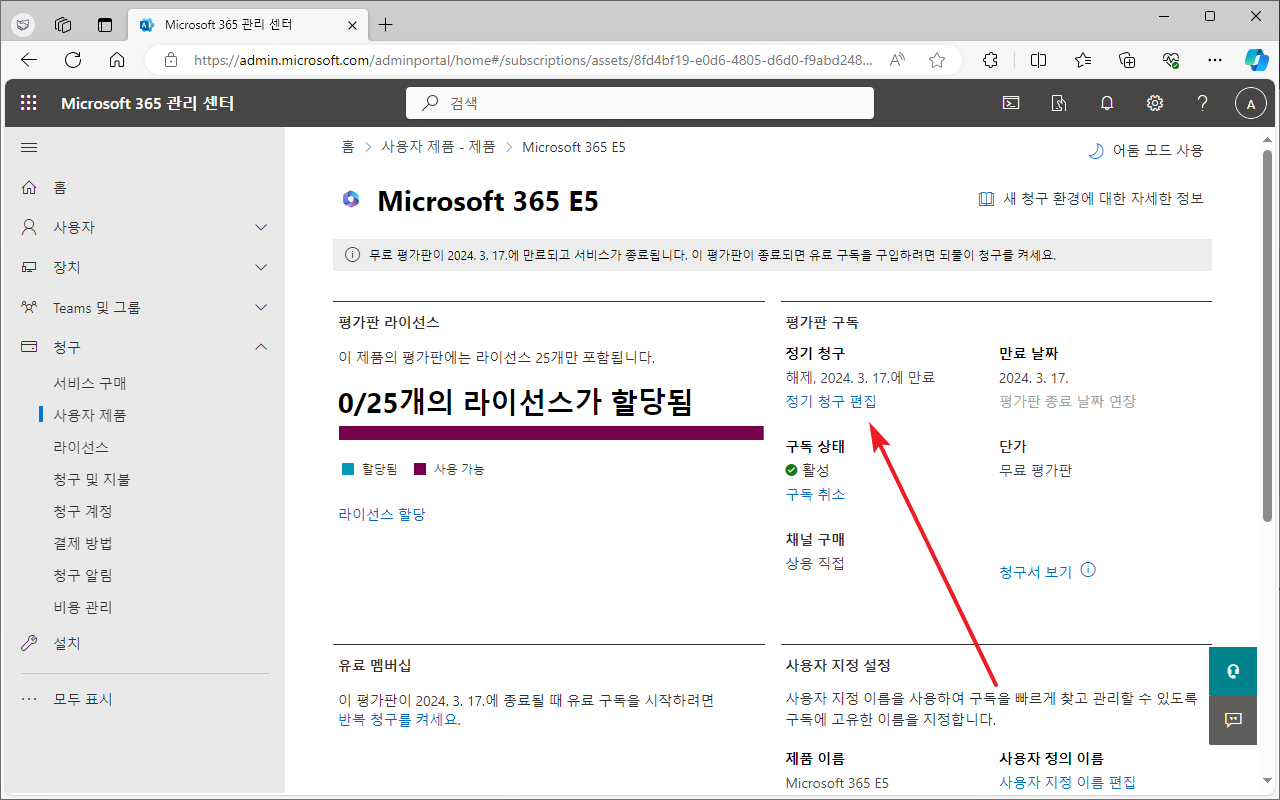Open 청구 알림 in sidebar
The width and height of the screenshot is (1280, 800).
83,575
